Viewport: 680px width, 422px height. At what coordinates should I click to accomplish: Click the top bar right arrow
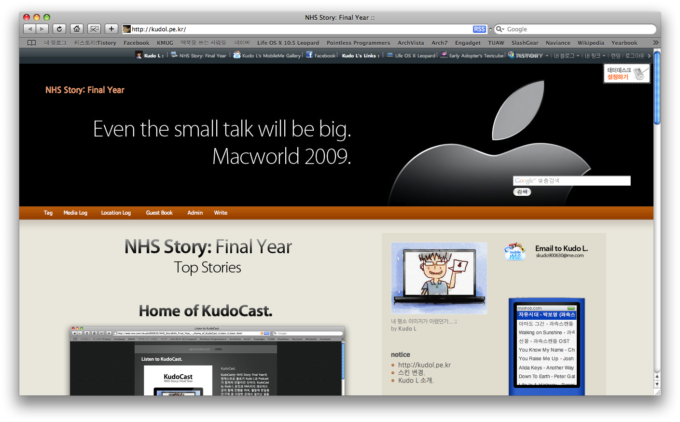tap(649, 56)
